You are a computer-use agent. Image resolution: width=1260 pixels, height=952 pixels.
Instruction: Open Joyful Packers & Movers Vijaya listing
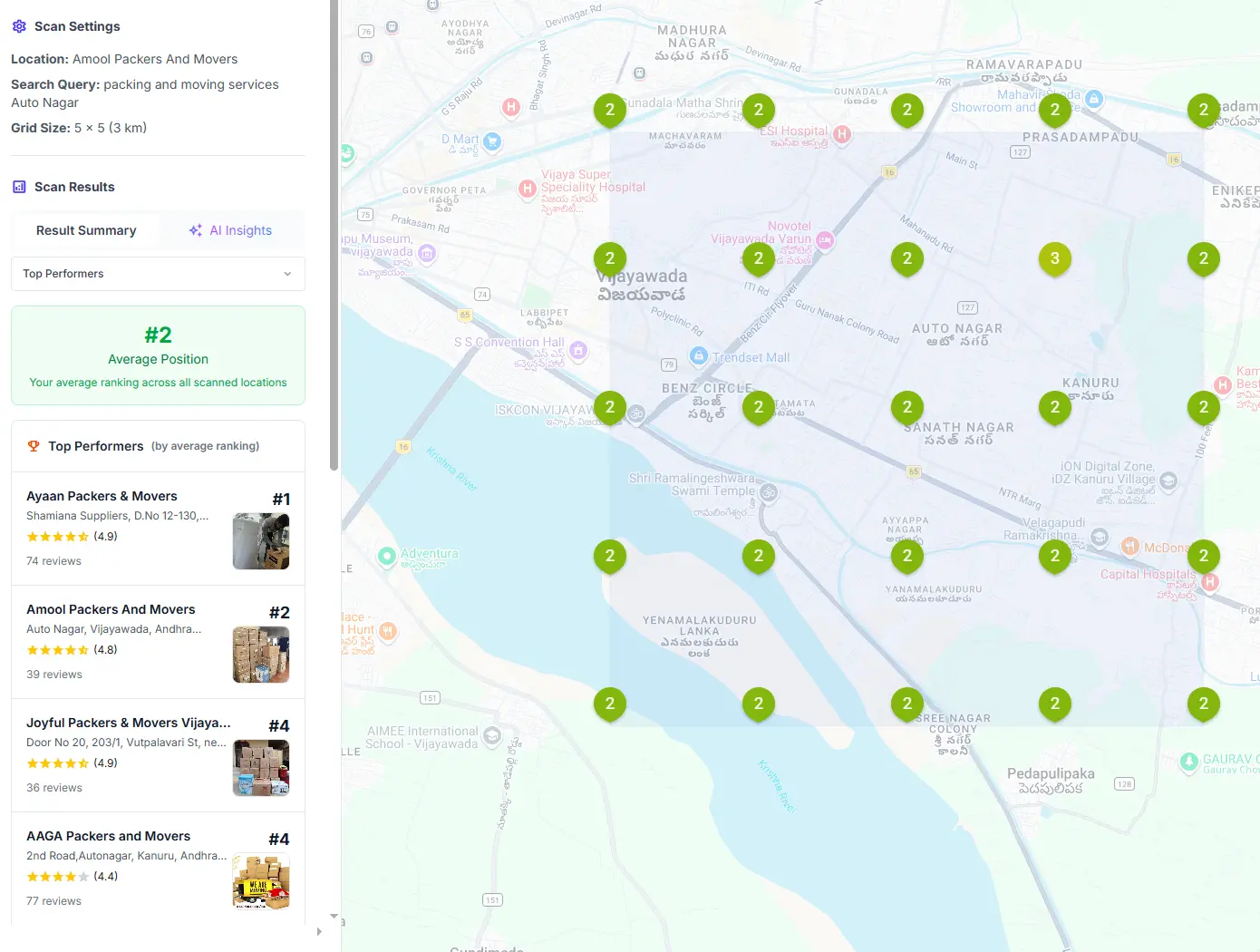(x=158, y=755)
